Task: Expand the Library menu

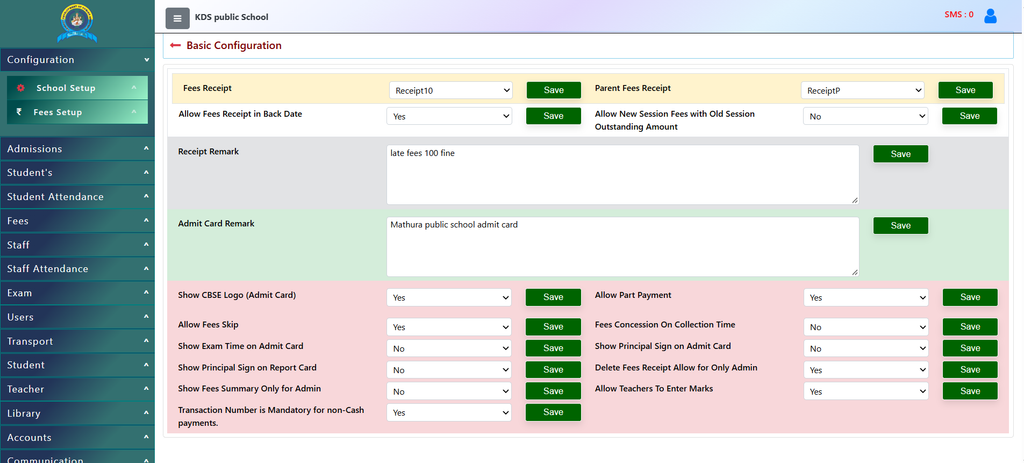Action: (77, 413)
